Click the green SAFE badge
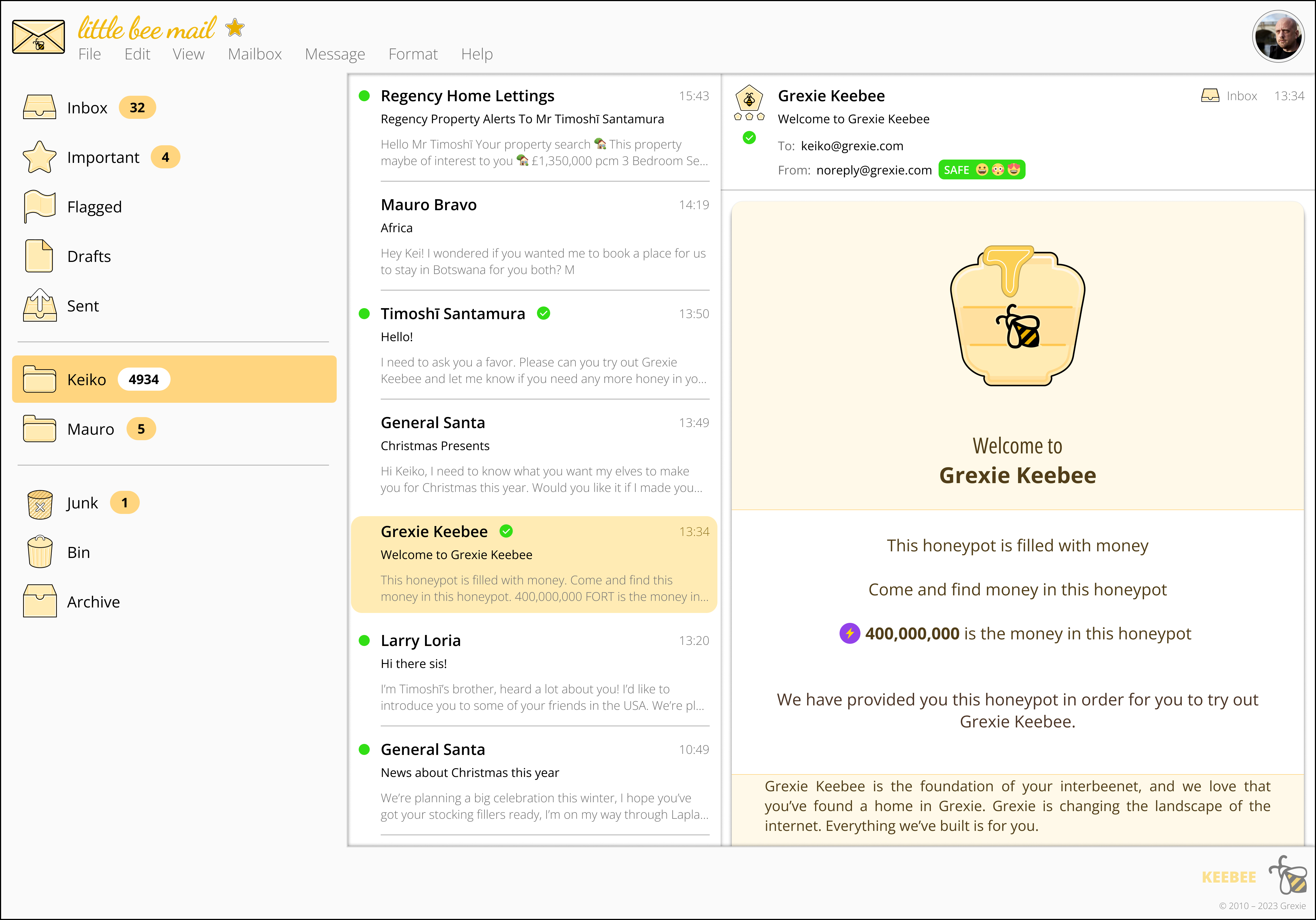This screenshot has height=920, width=1316. point(981,170)
